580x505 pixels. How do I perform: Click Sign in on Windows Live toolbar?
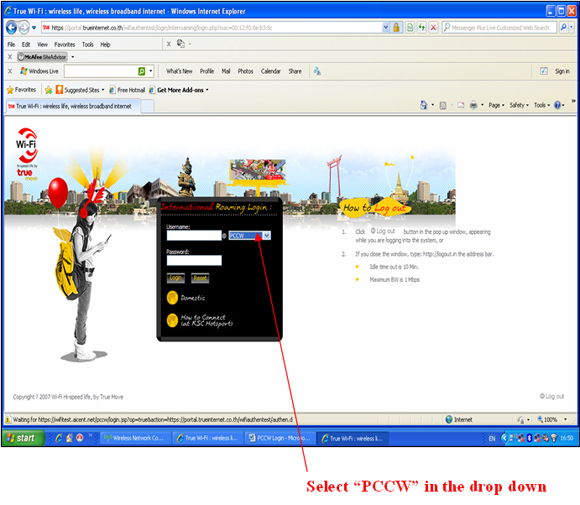coord(562,71)
